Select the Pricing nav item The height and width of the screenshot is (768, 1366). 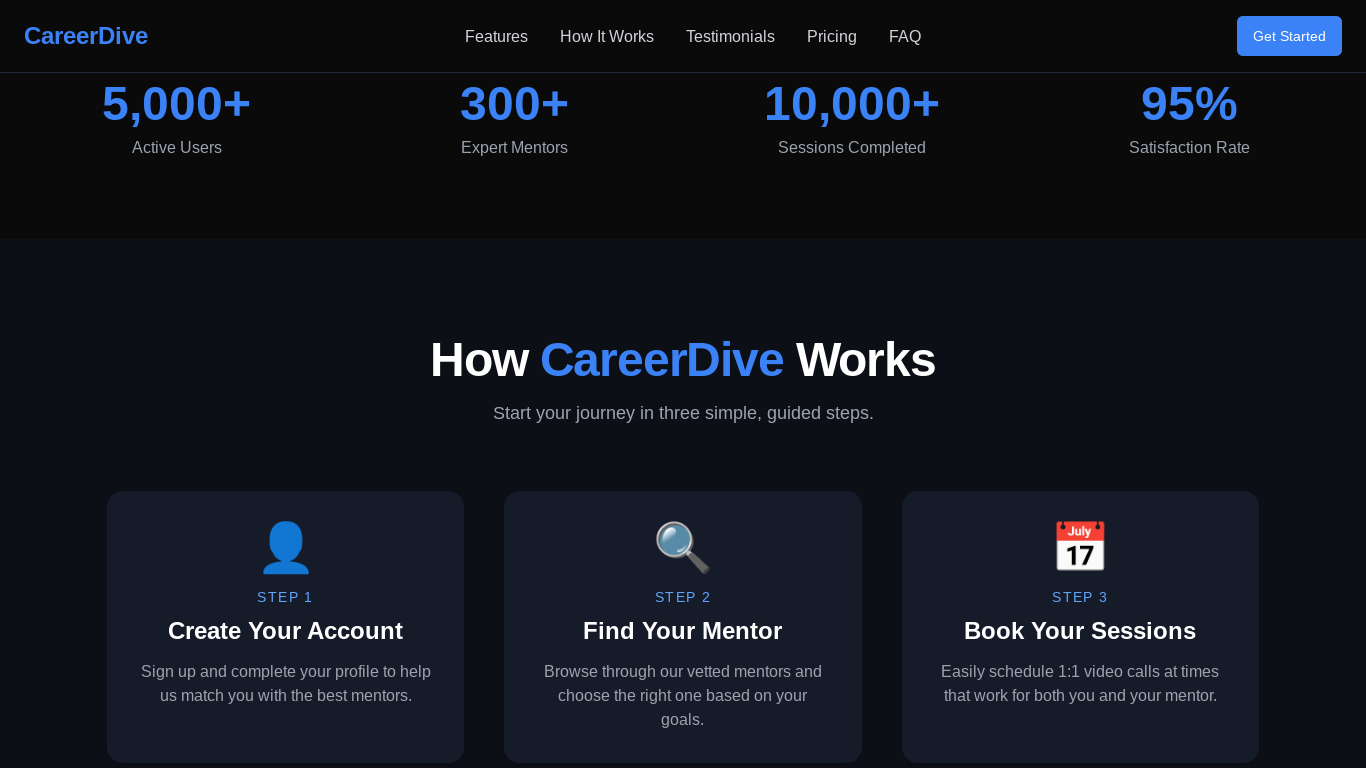[x=832, y=37]
